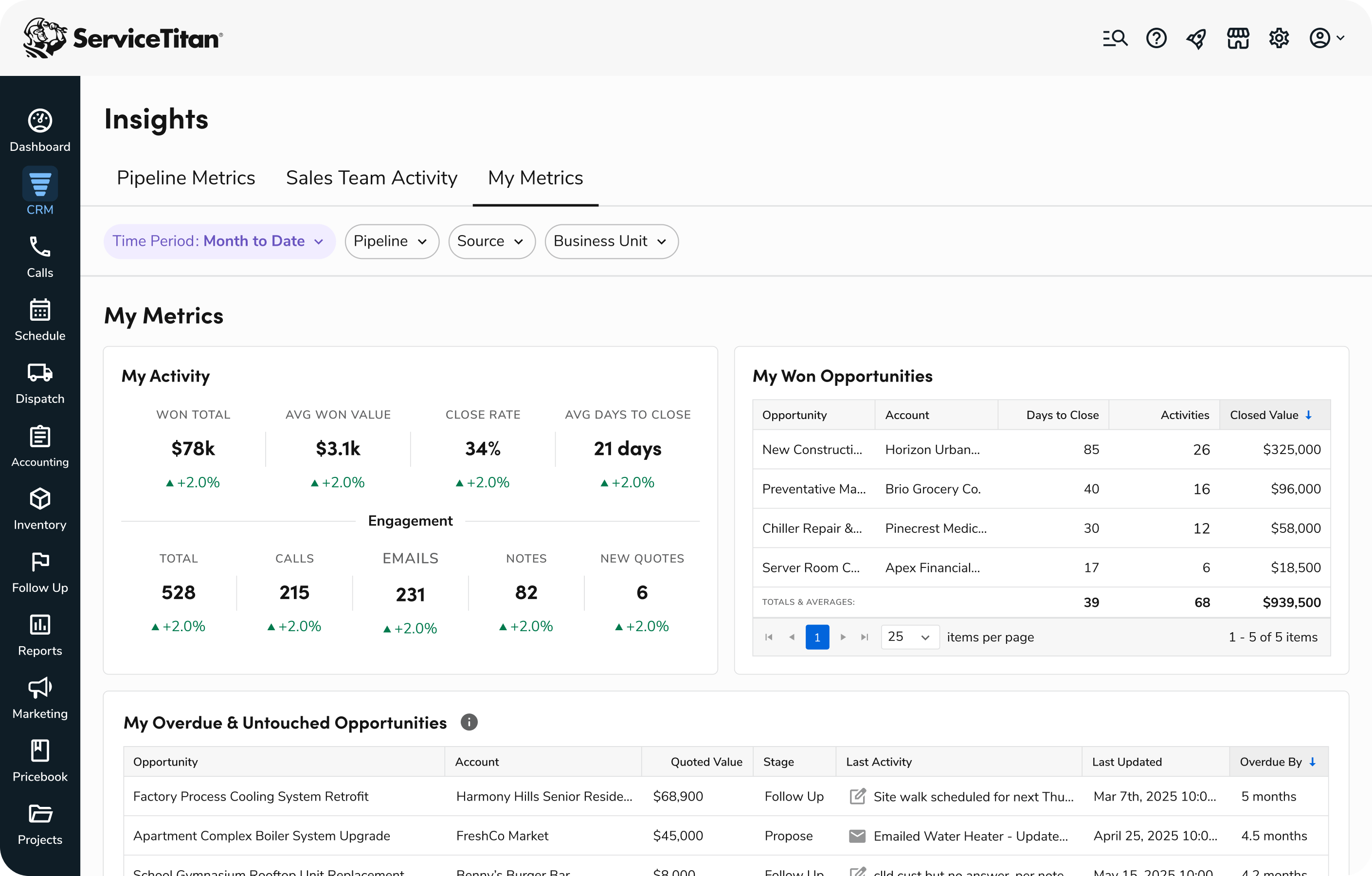Go to previous page of won opportunities
Viewport: 1372px width, 876px height.
point(792,637)
